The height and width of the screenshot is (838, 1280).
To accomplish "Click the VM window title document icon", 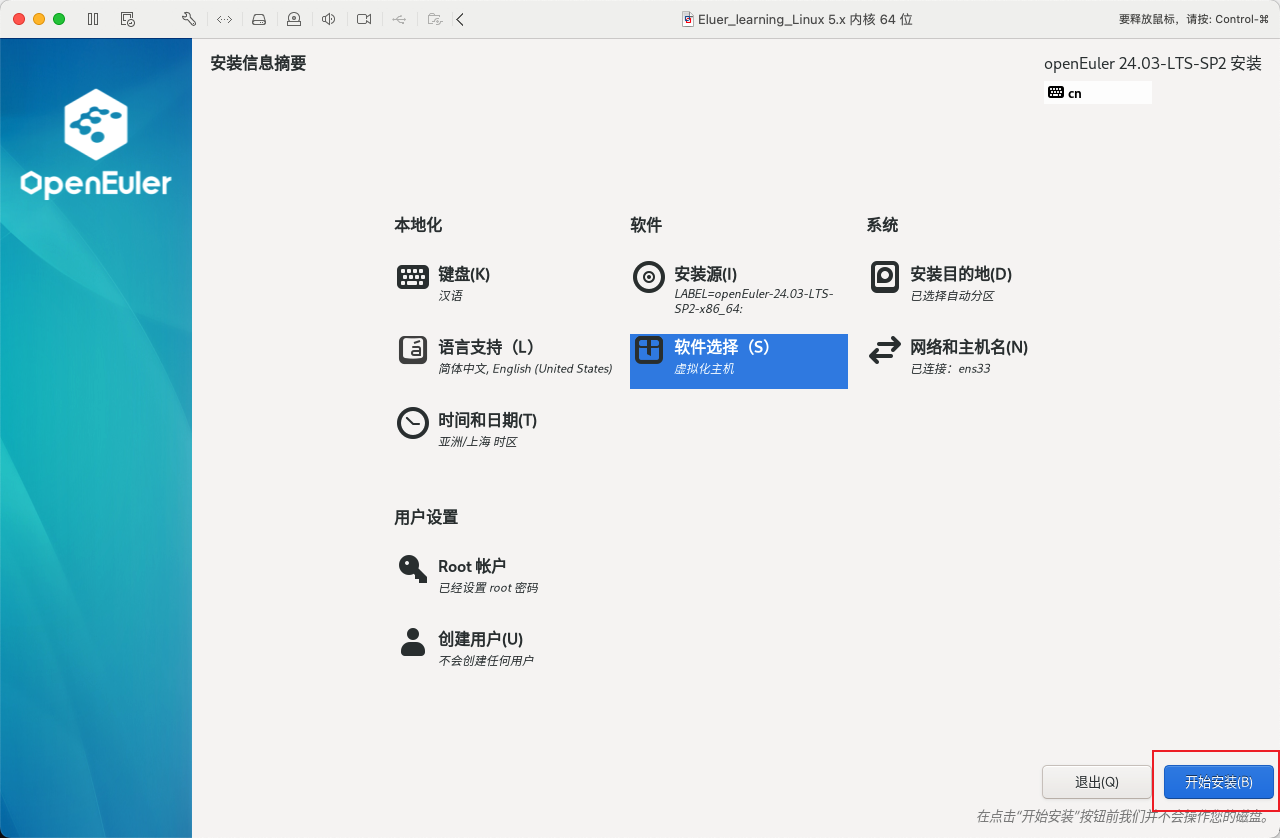I will (x=688, y=19).
